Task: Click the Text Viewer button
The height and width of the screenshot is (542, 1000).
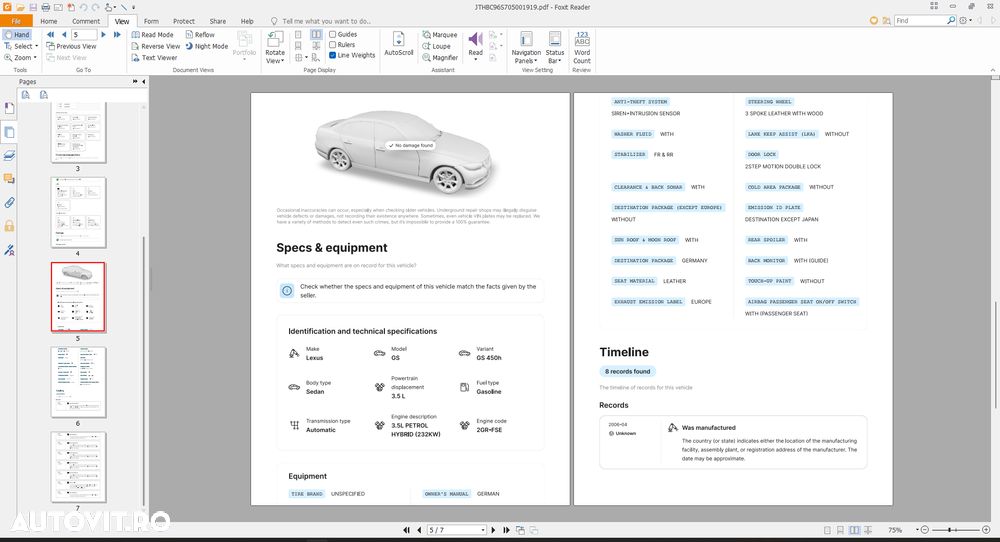Action: click(x=154, y=58)
